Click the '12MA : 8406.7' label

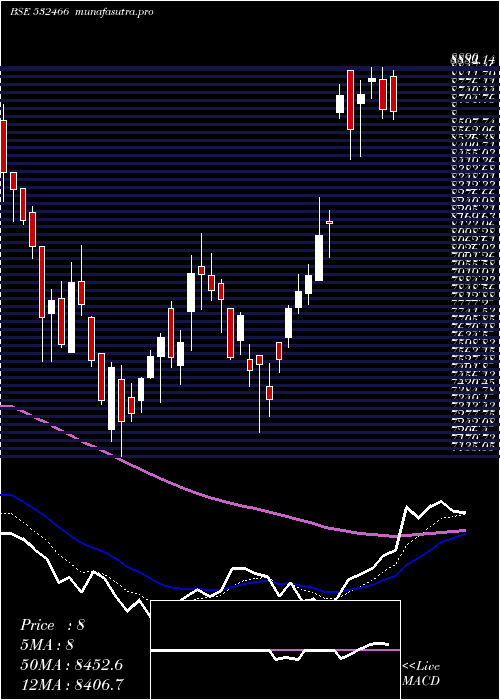click(x=71, y=685)
